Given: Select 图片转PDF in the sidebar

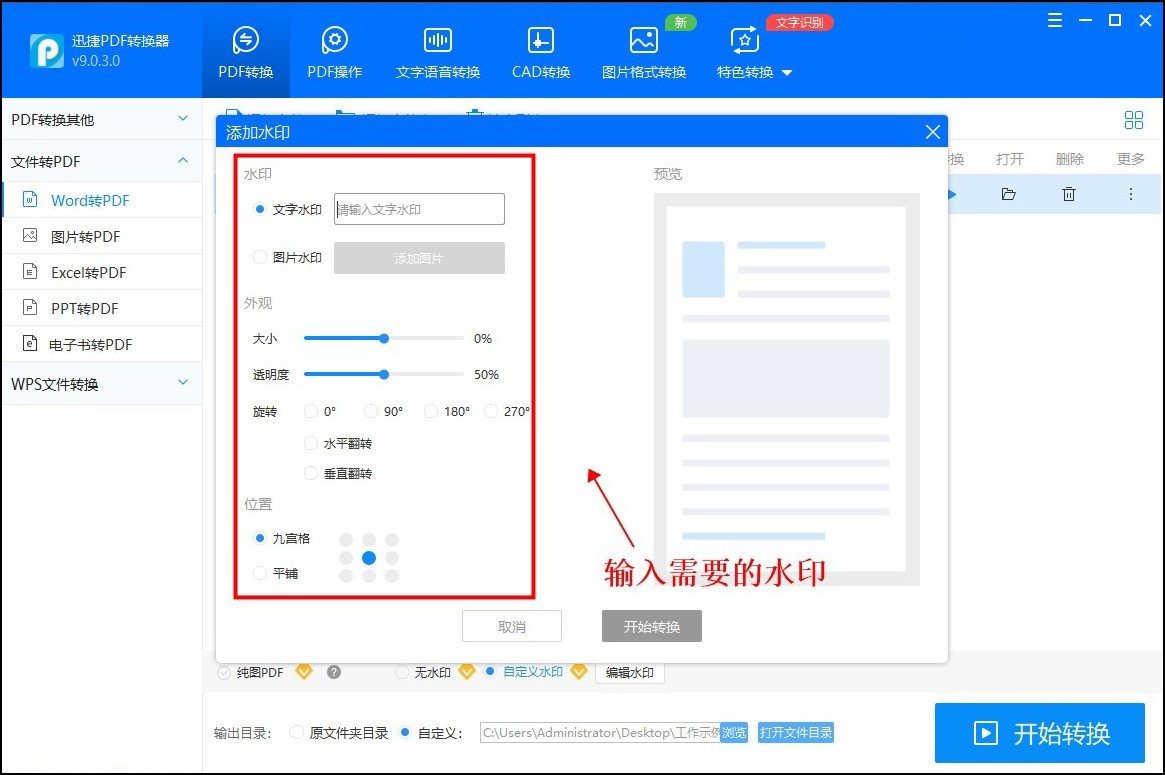Looking at the screenshot, I should (x=86, y=235).
